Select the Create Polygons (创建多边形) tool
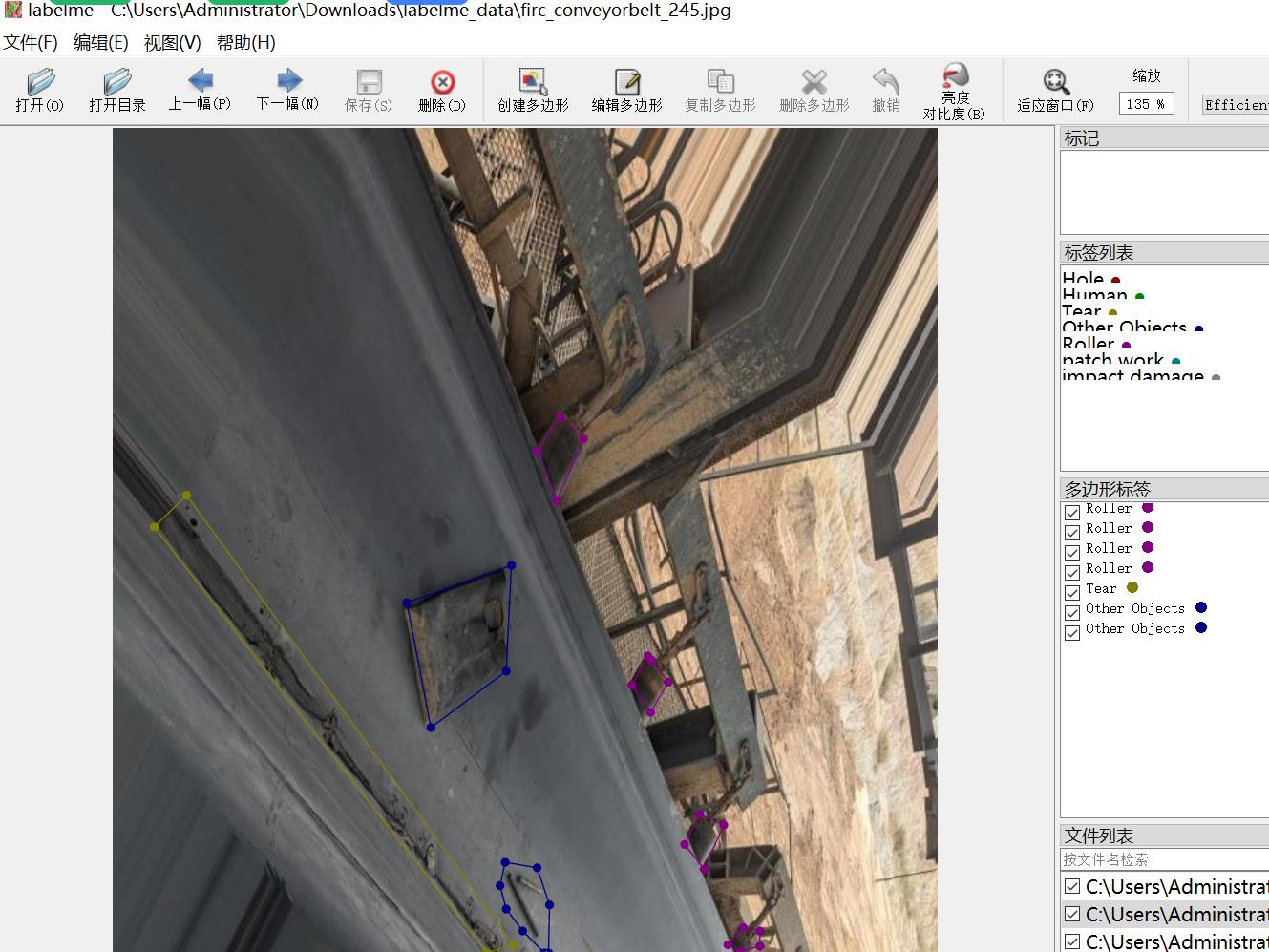The width and height of the screenshot is (1269, 952). pyautogui.click(x=533, y=91)
